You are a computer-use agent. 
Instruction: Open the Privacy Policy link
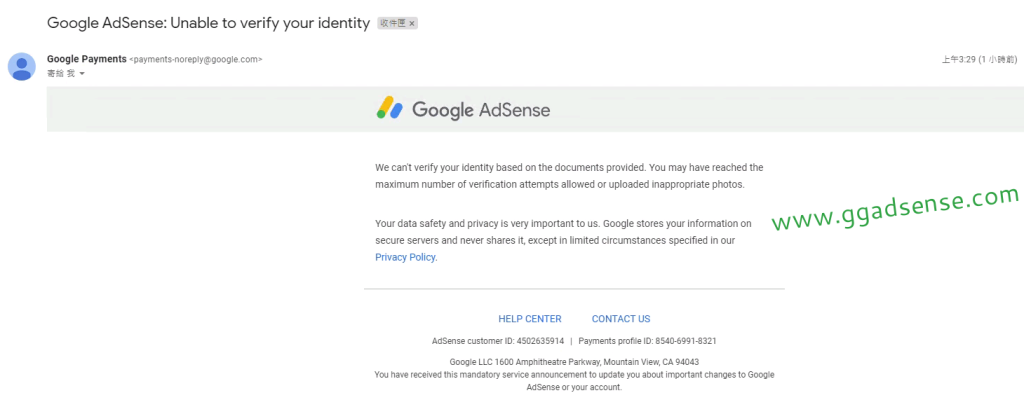pyautogui.click(x=405, y=257)
